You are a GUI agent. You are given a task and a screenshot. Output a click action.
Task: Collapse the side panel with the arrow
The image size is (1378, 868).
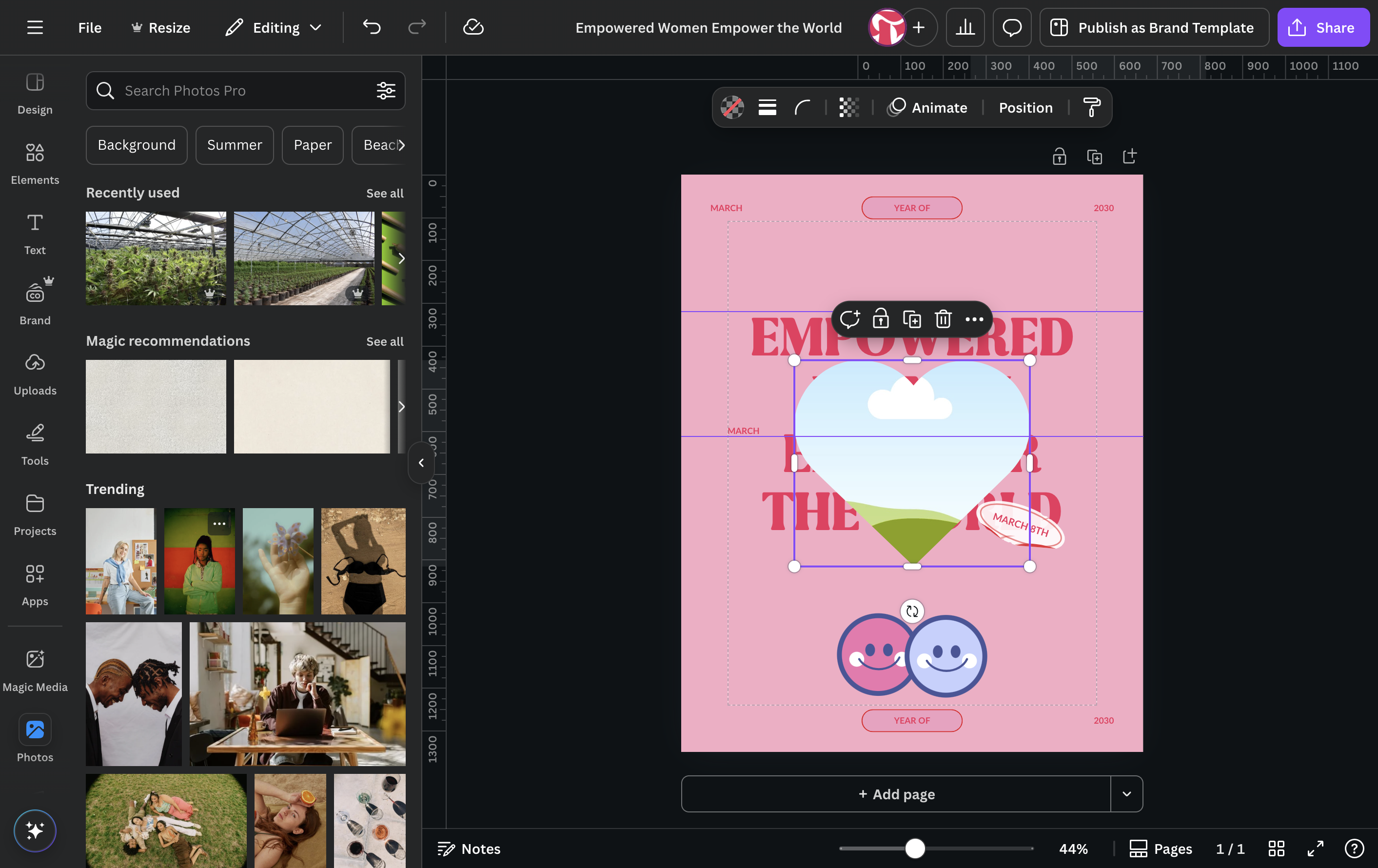point(421,462)
